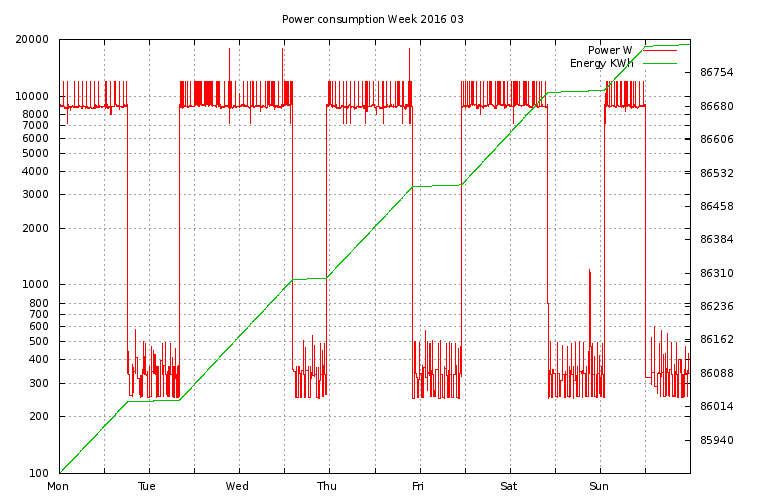The width and height of the screenshot is (768, 500).
Task: Click the 'Fri' x-axis label
Action: (x=418, y=486)
